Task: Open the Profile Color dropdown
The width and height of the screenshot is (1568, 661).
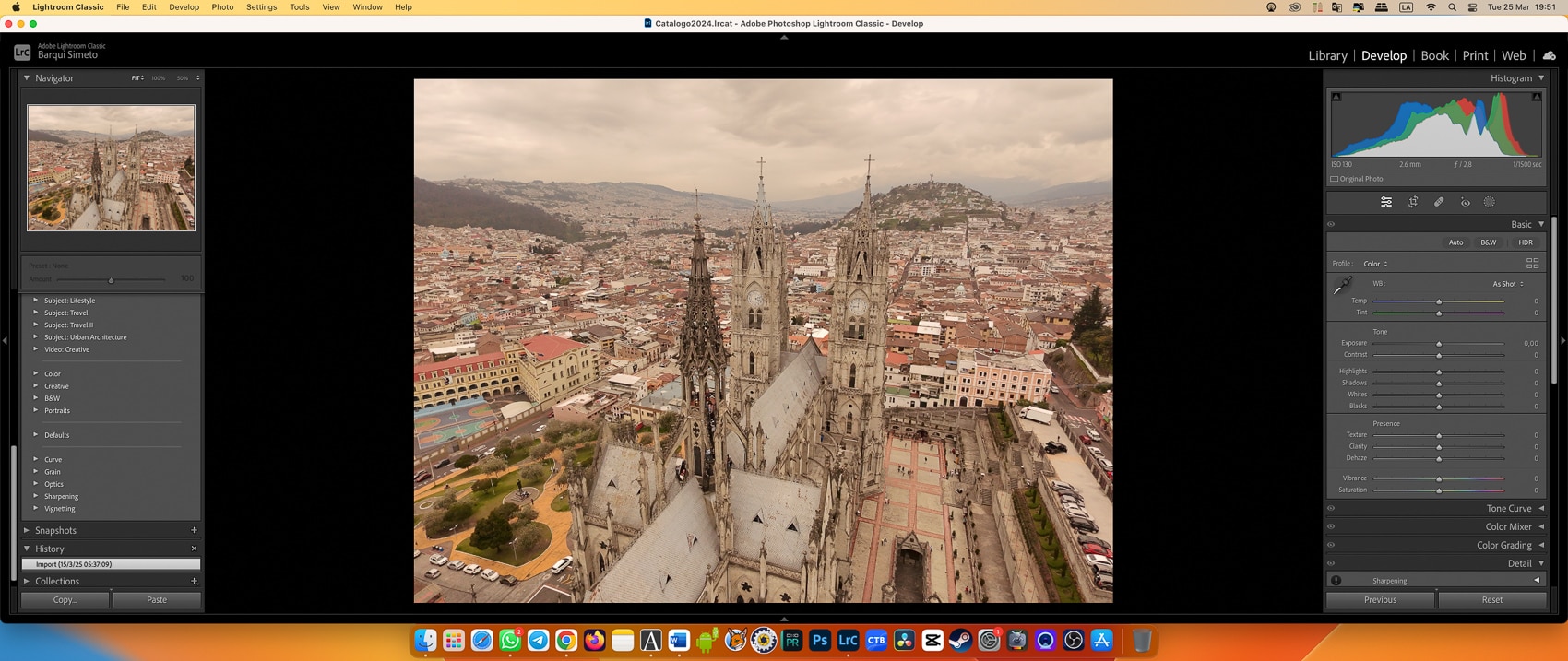Action: 1375,264
